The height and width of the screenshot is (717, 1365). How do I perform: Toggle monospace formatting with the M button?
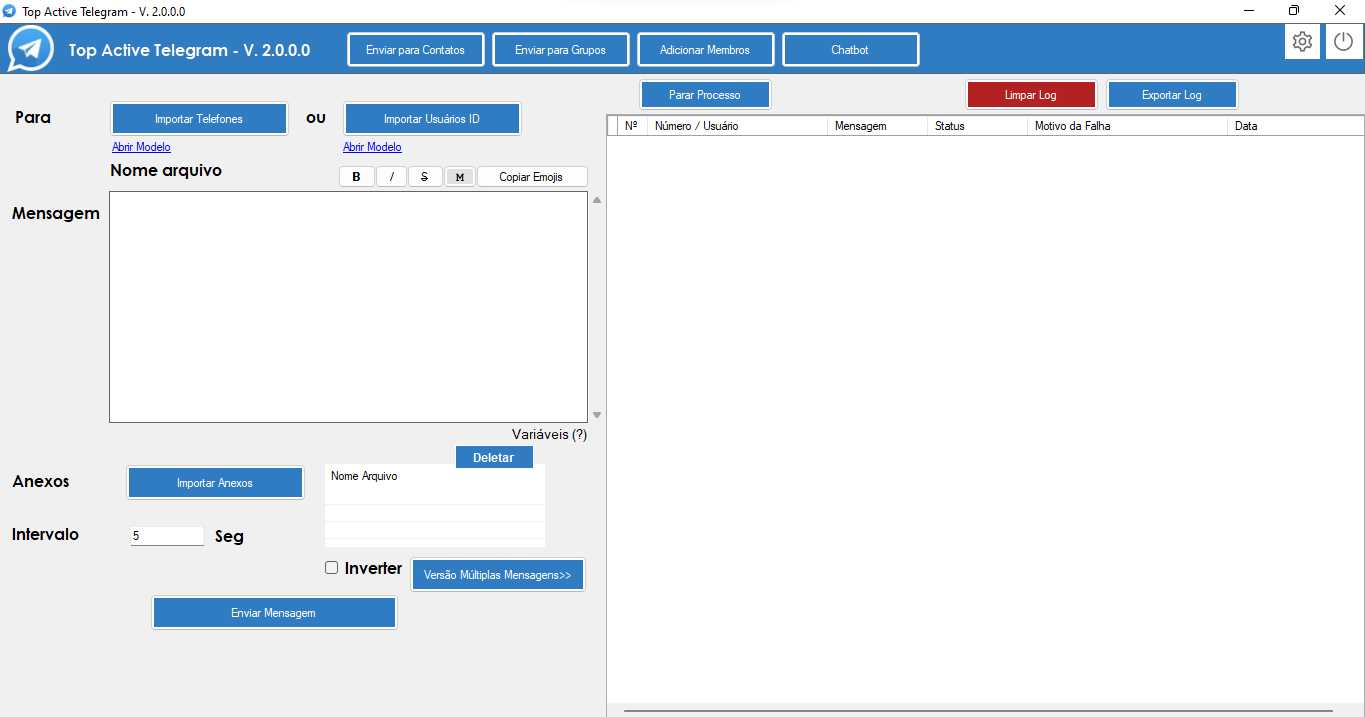[459, 177]
